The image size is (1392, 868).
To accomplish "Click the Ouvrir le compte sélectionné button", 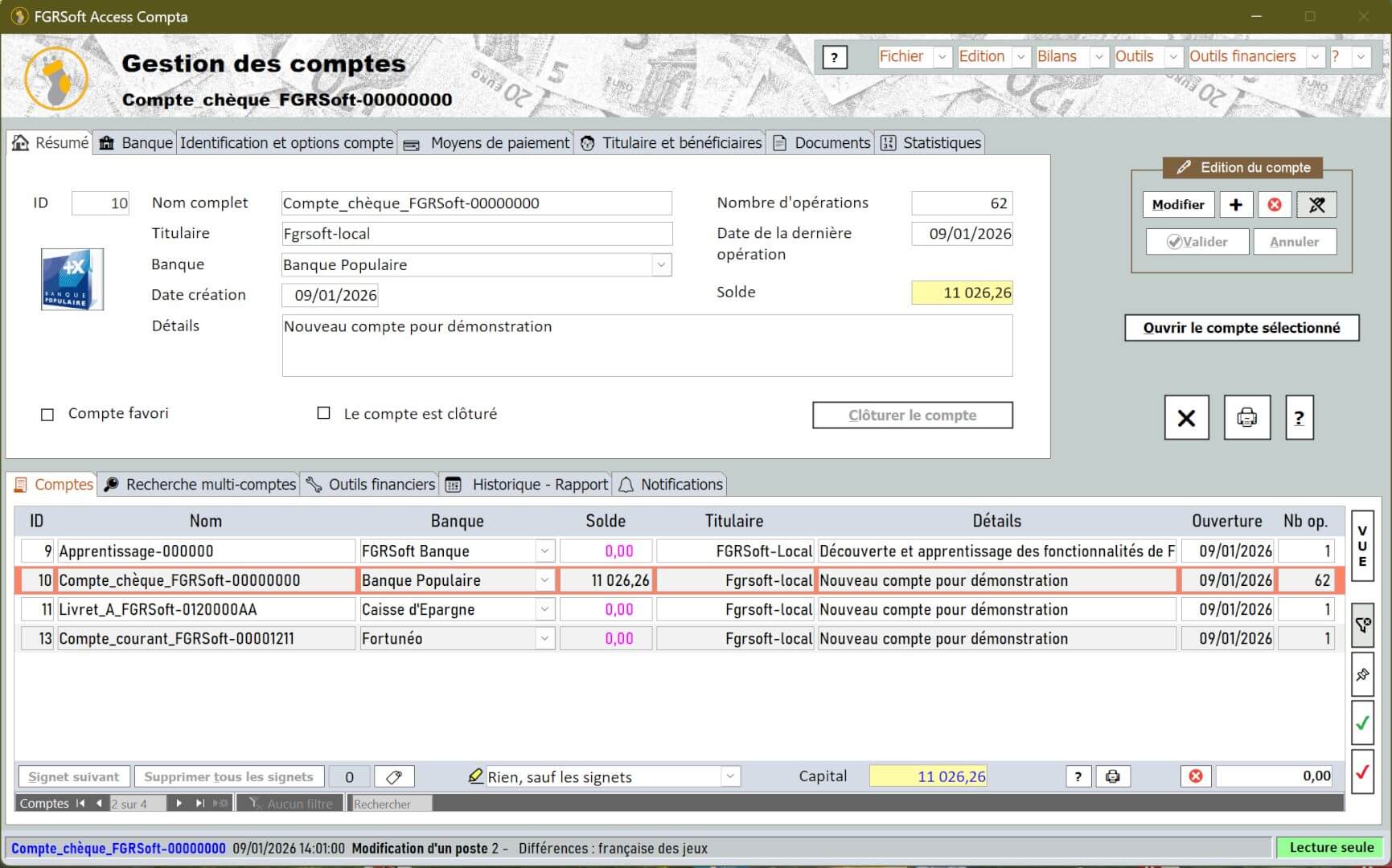I will click(x=1241, y=328).
